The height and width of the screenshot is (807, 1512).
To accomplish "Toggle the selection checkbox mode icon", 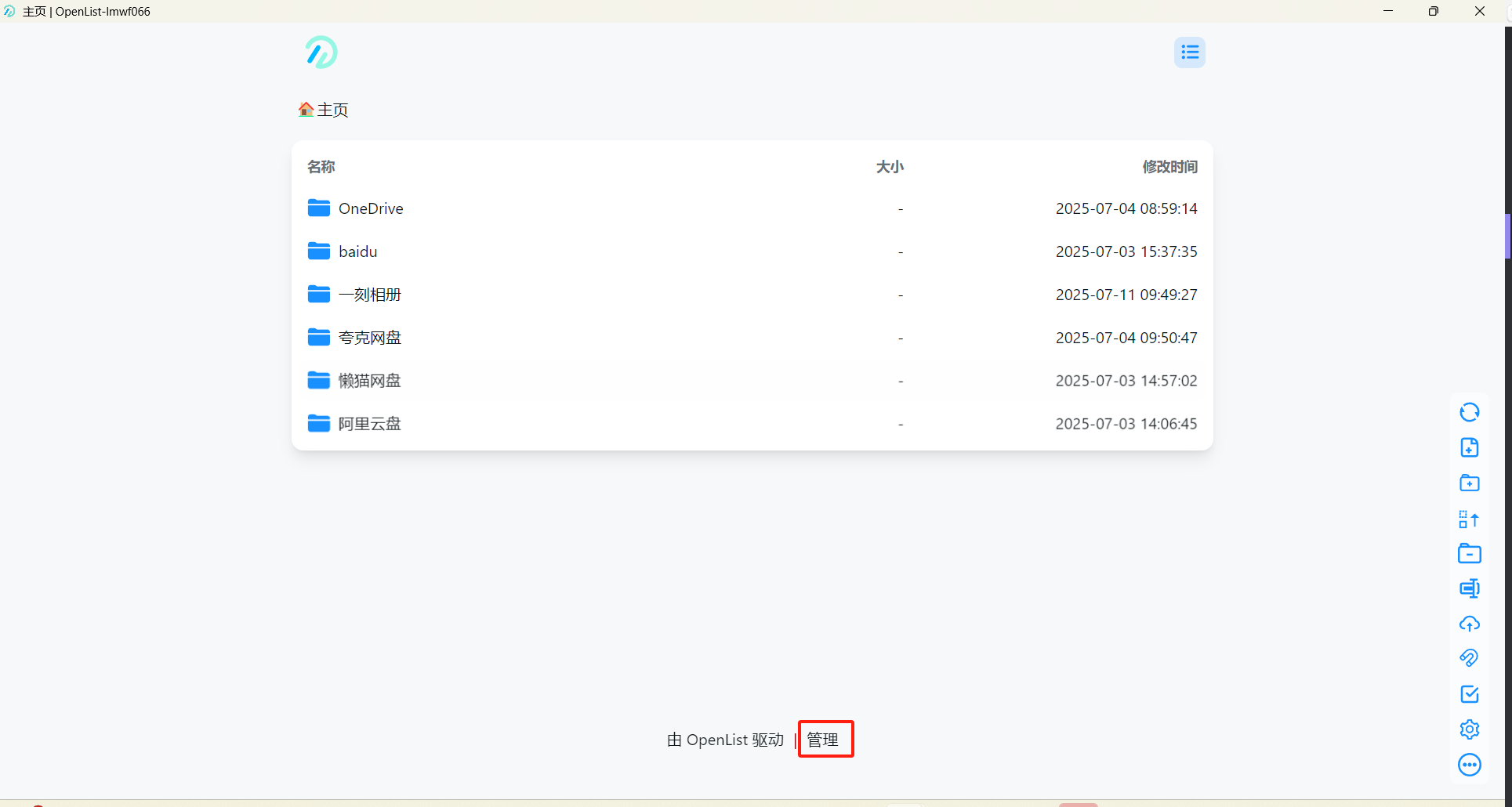I will click(1470, 694).
